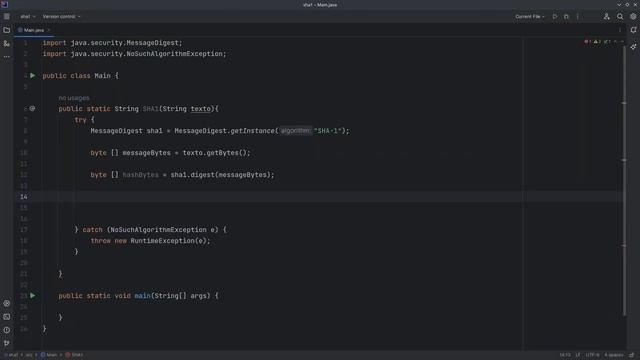Click SHA1 method breadcrumb in navigation bar
The image size is (640, 360).
tap(74, 355)
